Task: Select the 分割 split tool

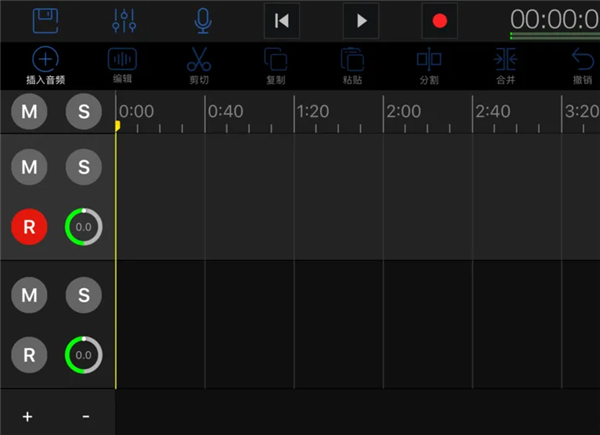Action: tap(429, 64)
